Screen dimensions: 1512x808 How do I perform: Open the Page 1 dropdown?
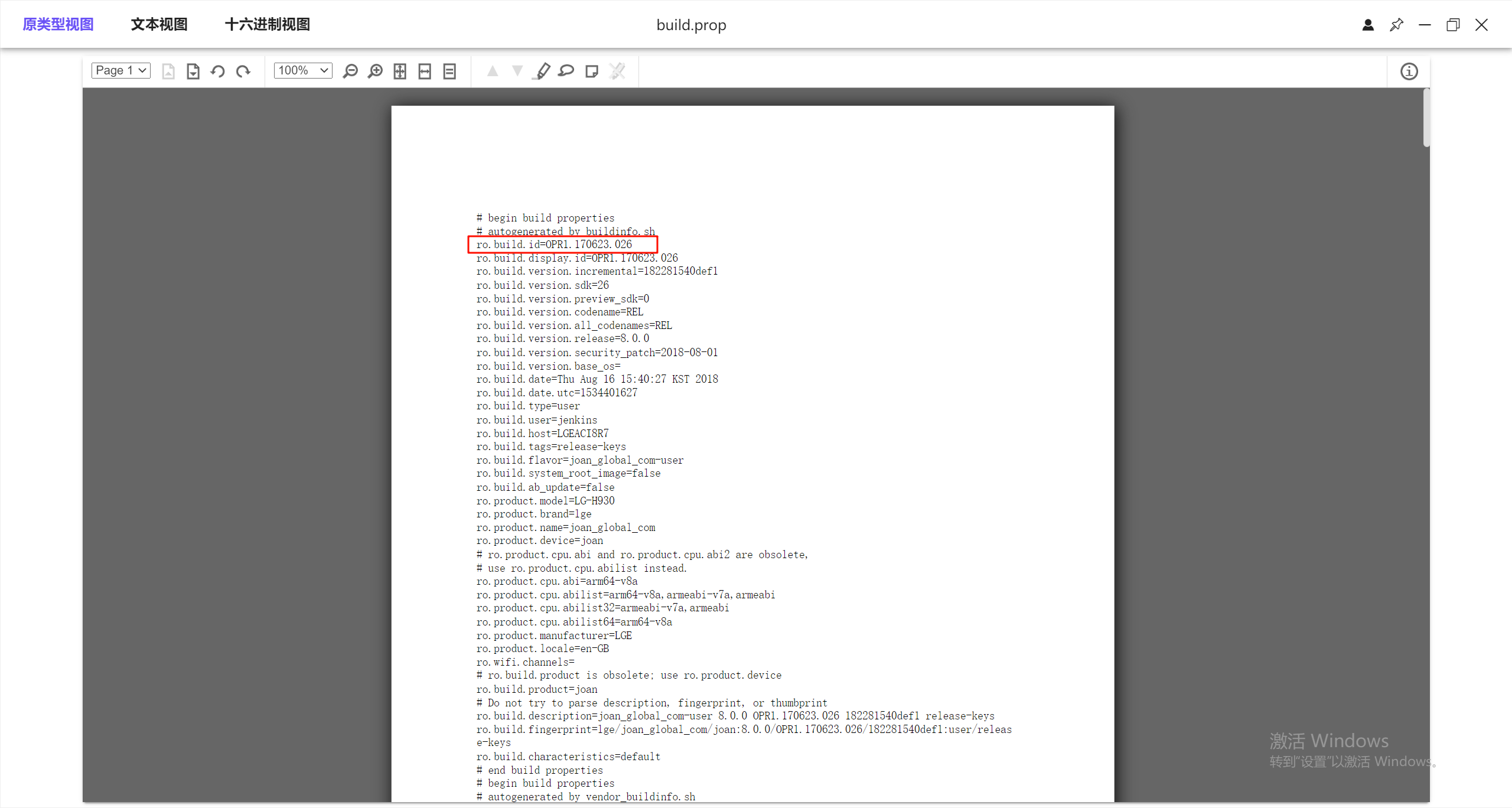point(121,70)
